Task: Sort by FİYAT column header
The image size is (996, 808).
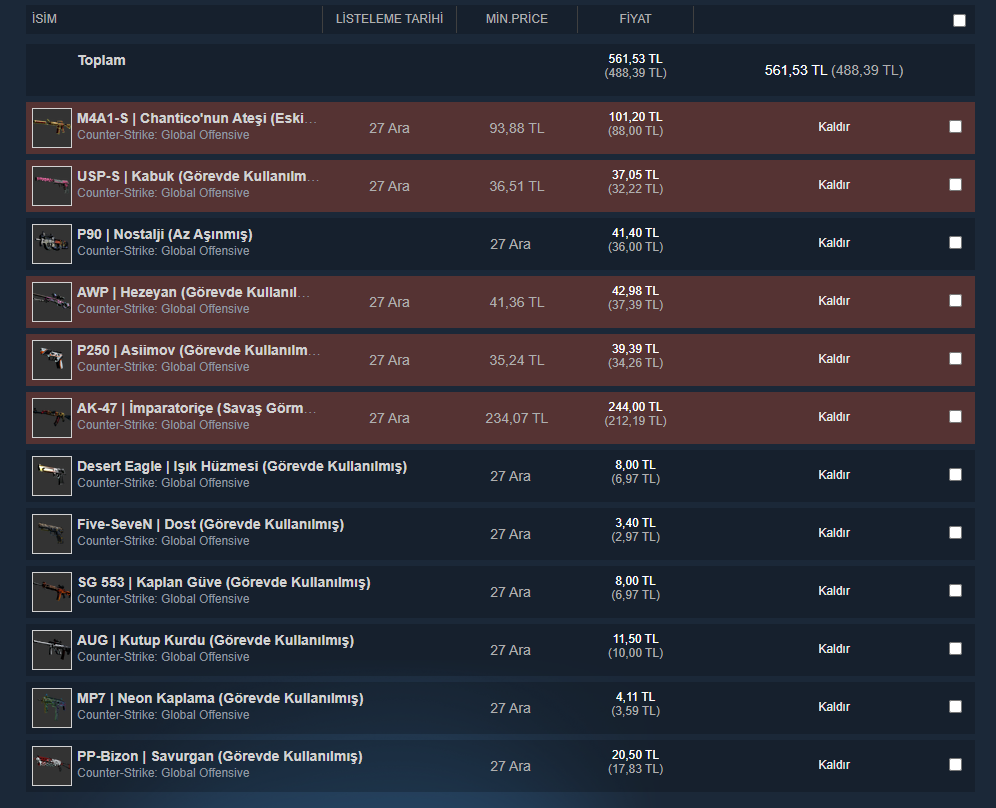Action: 635,19
